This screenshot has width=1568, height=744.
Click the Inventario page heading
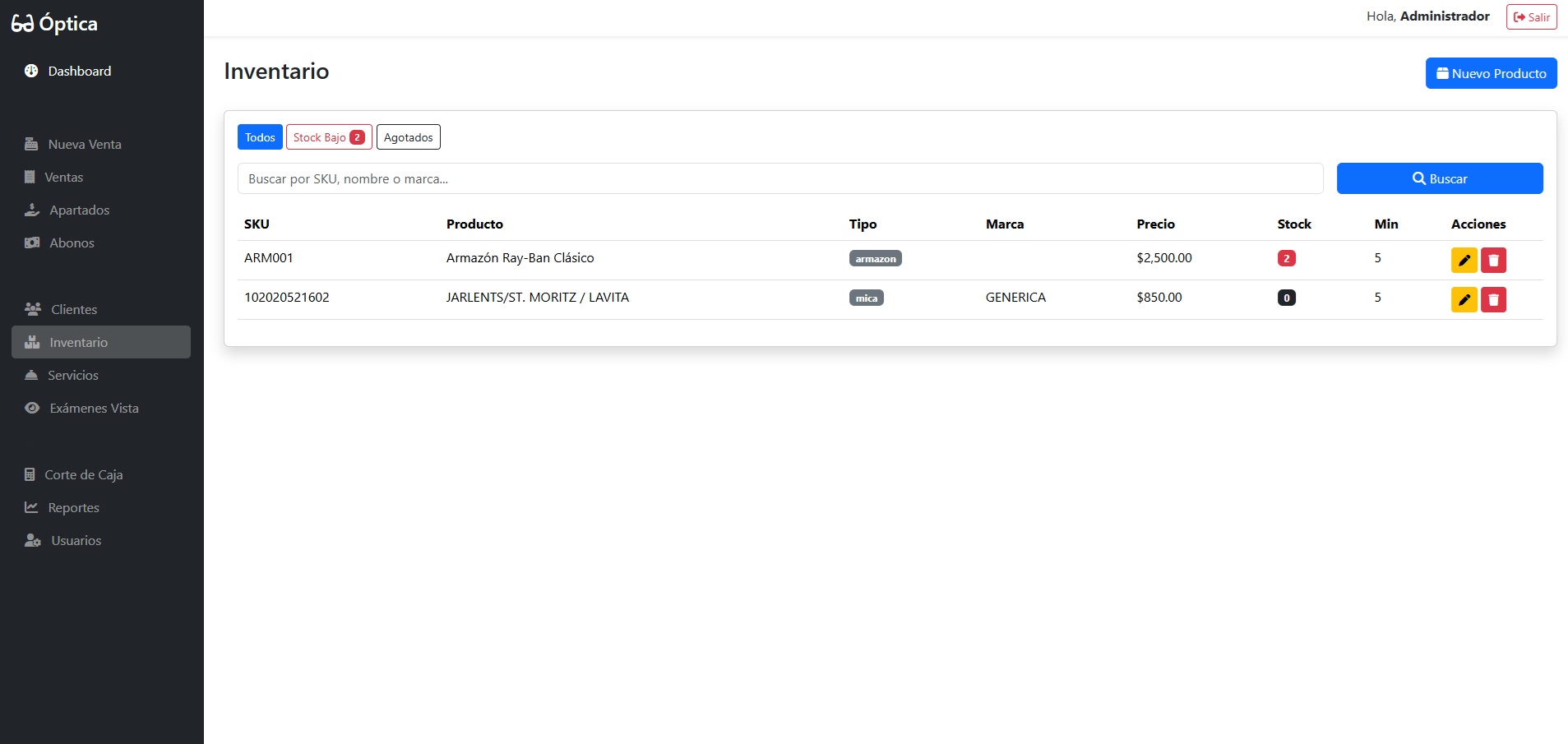(276, 72)
